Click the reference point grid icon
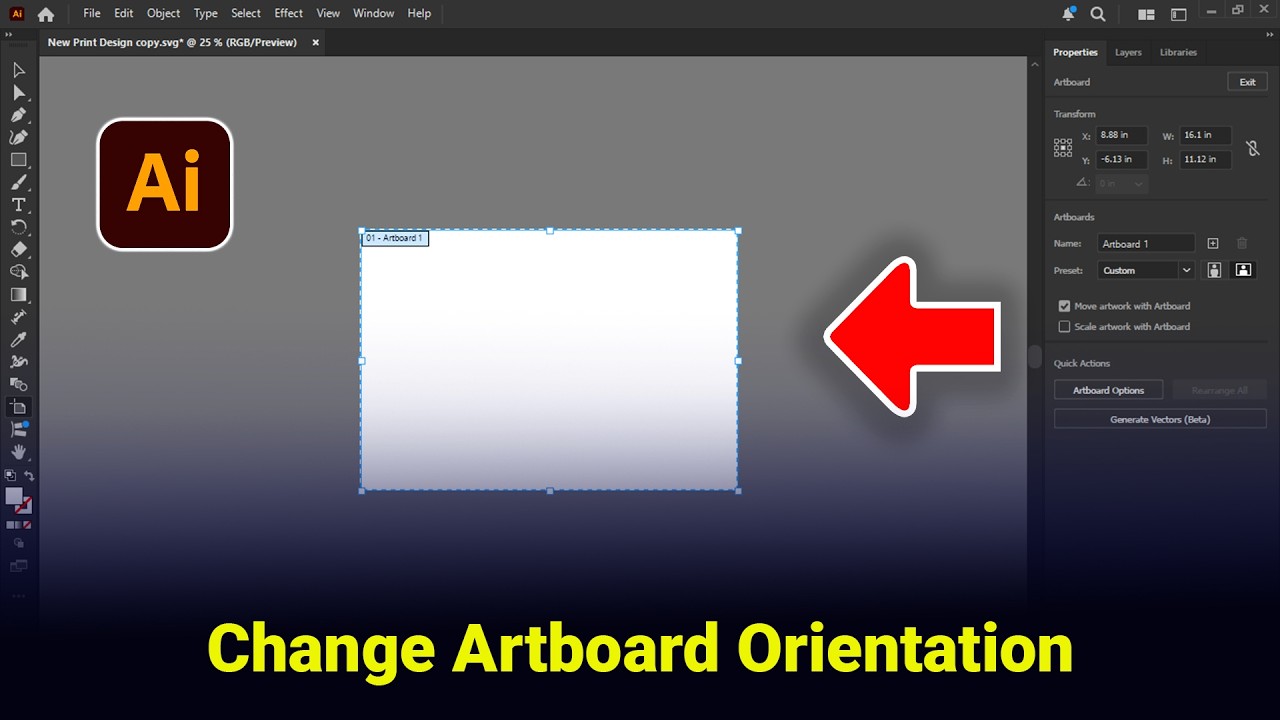Image resolution: width=1280 pixels, height=720 pixels. pyautogui.click(x=1063, y=147)
